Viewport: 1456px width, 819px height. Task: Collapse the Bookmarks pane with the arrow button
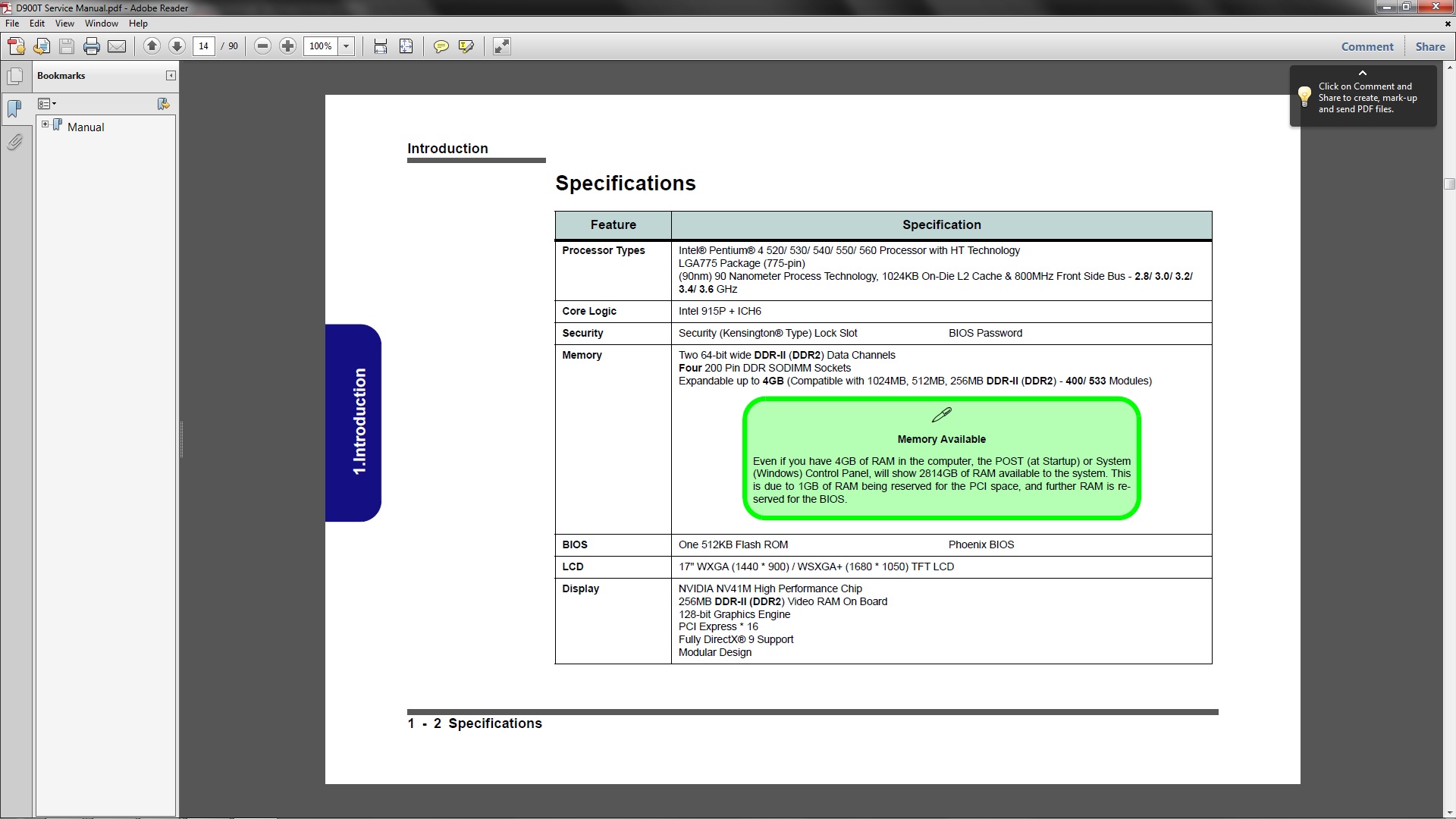(171, 75)
